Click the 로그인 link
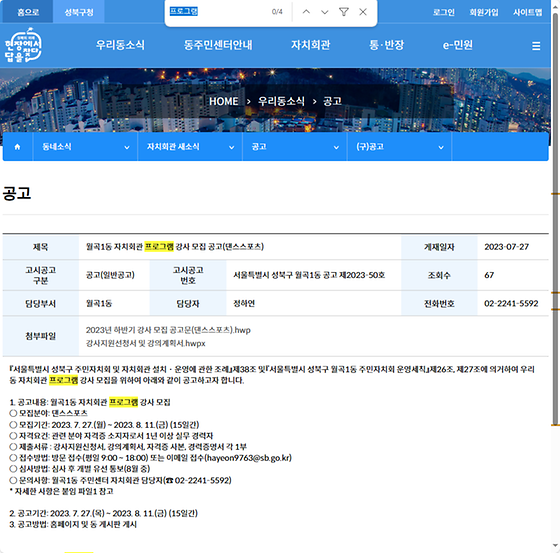 click(444, 12)
